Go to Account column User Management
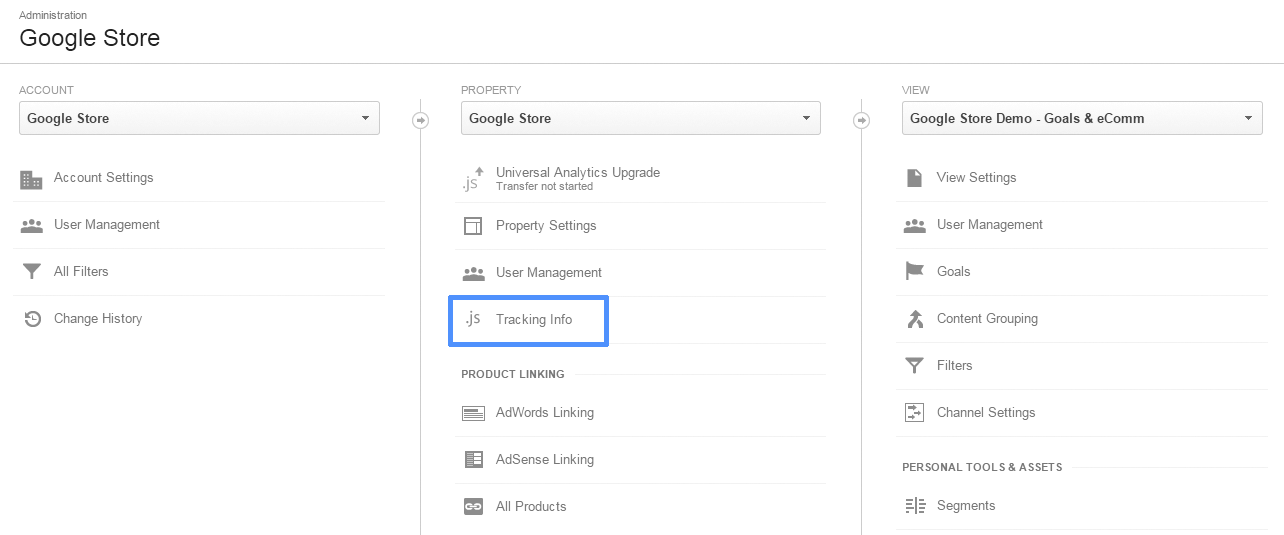1284x535 pixels. (x=107, y=225)
